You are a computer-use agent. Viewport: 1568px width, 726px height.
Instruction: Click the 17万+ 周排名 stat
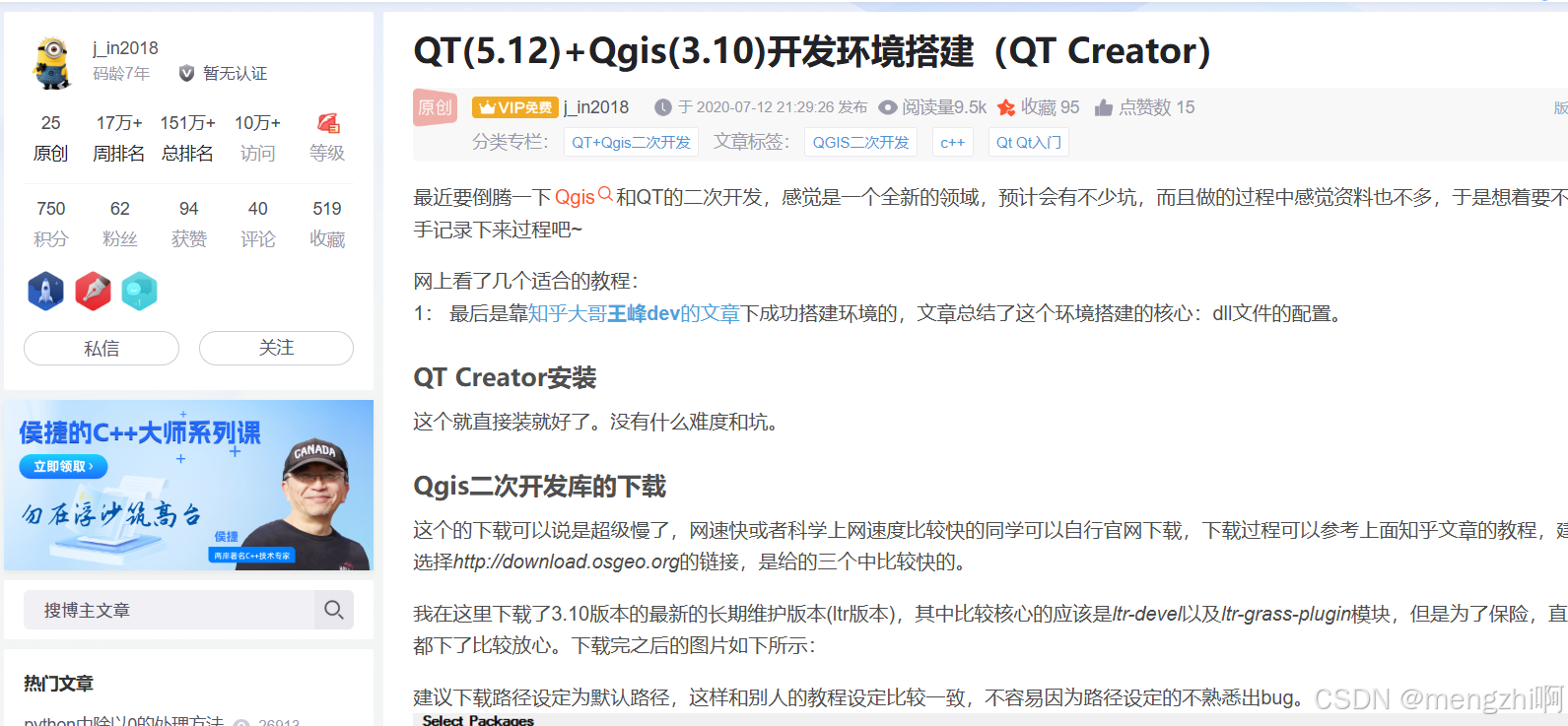(119, 138)
